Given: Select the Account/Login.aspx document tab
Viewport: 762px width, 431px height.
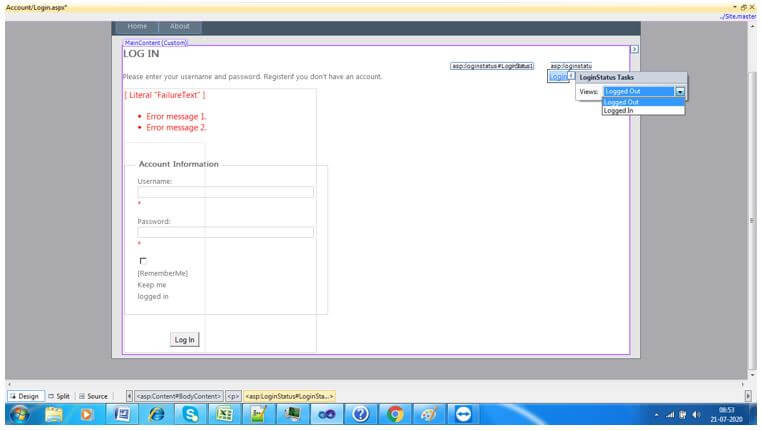Looking at the screenshot, I should pyautogui.click(x=36, y=7).
